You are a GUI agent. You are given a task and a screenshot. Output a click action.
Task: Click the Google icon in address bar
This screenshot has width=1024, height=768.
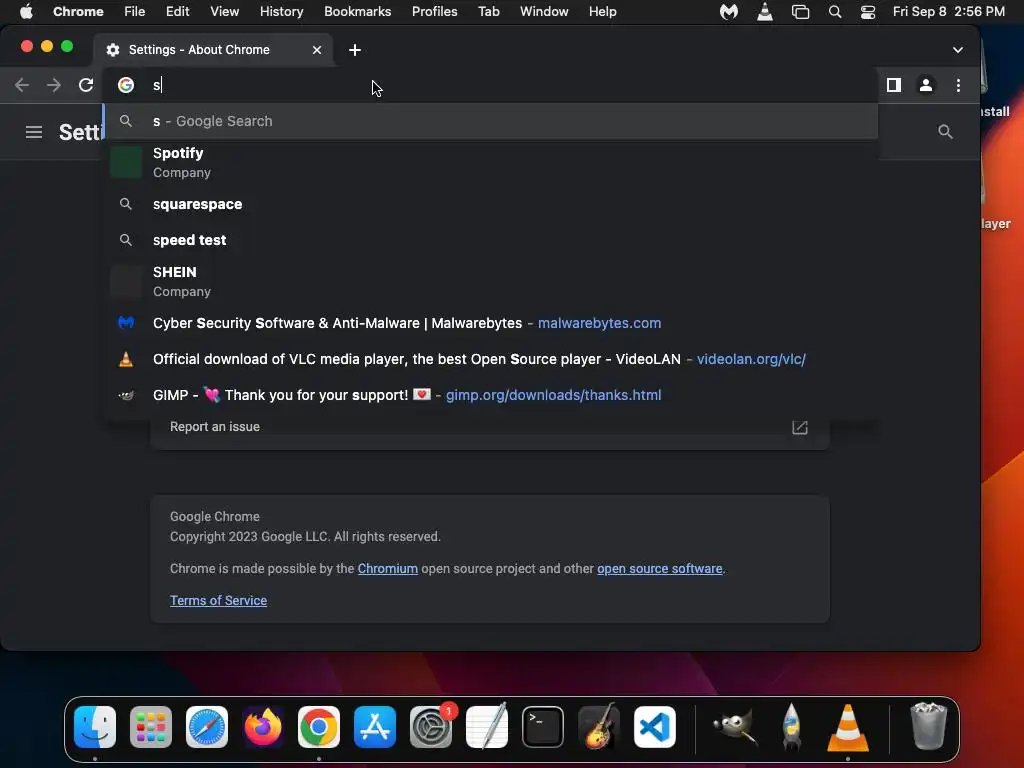click(126, 85)
